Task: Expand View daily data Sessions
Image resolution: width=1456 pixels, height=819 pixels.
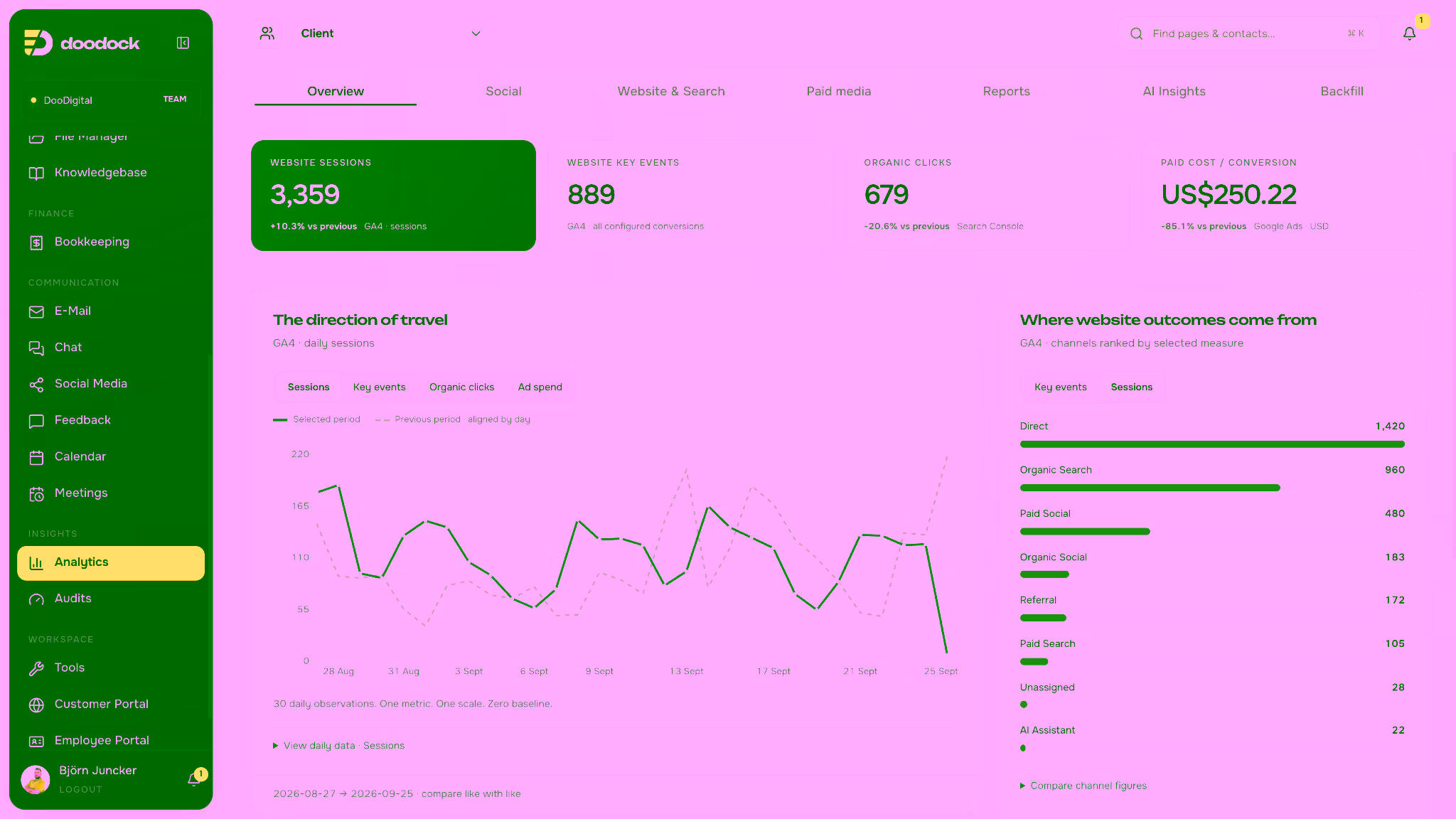Action: point(339,745)
